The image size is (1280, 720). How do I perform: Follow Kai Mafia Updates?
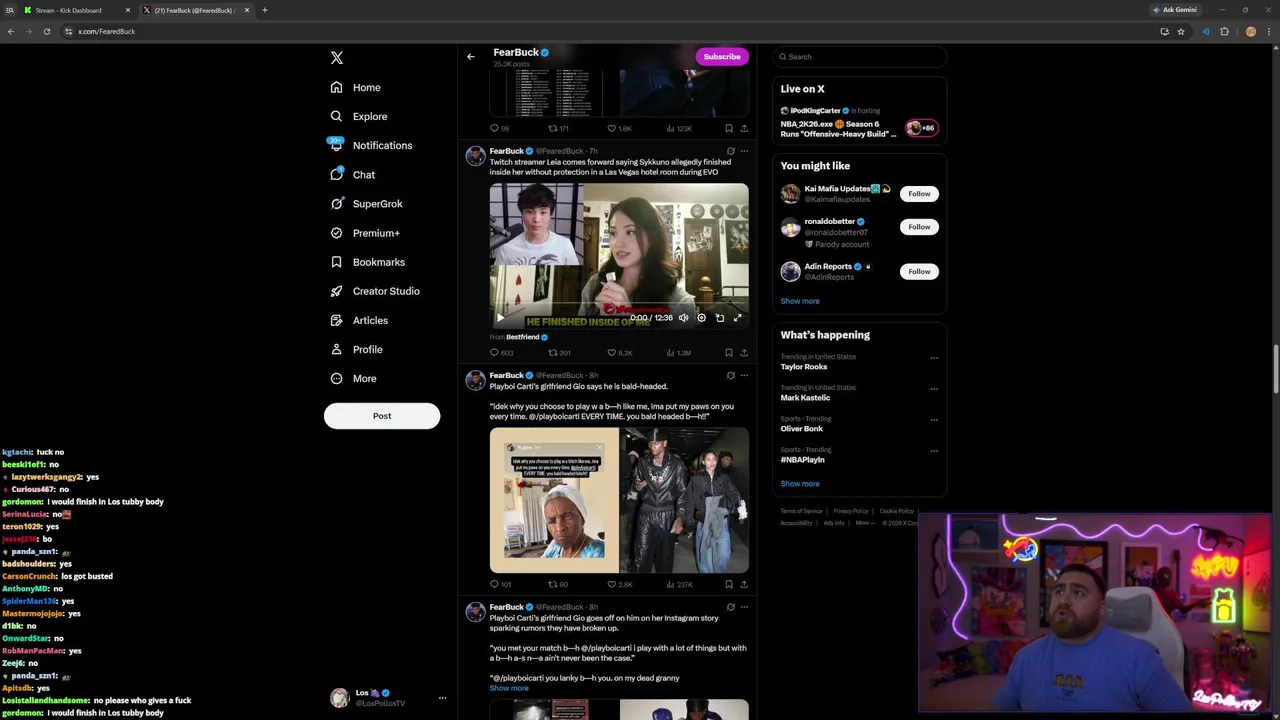click(x=919, y=194)
